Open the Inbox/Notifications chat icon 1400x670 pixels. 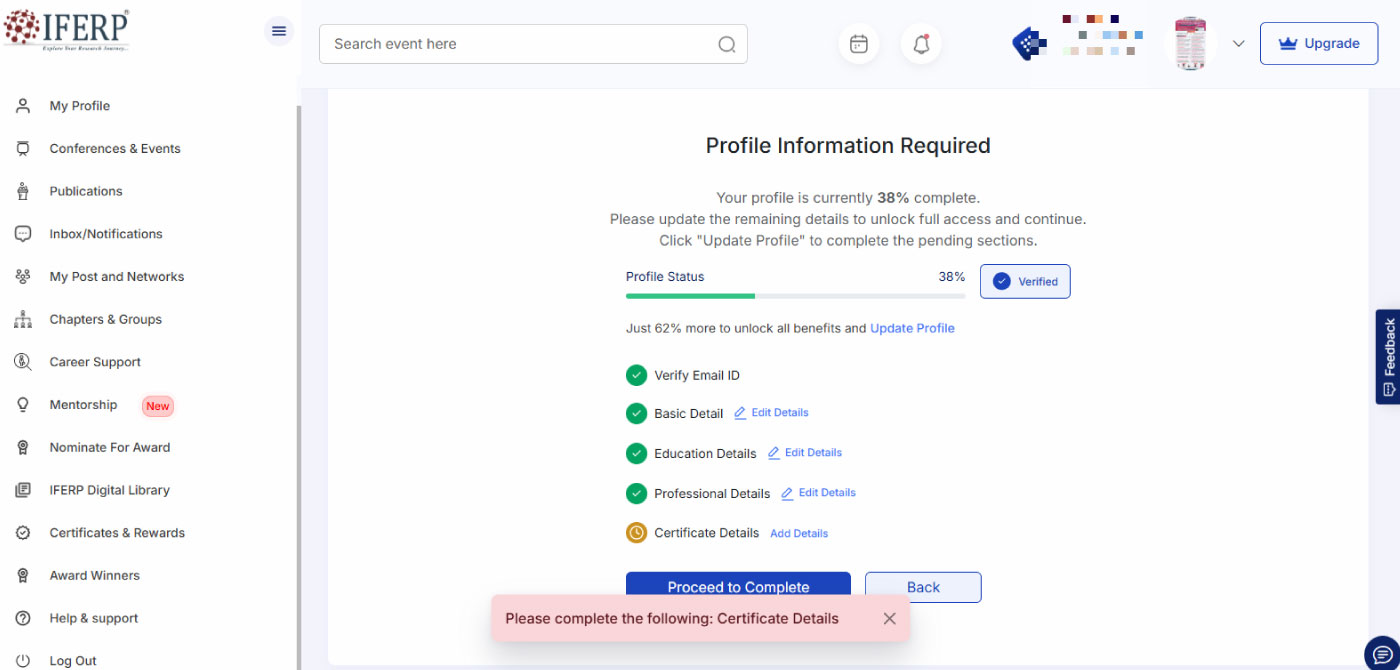coord(22,233)
